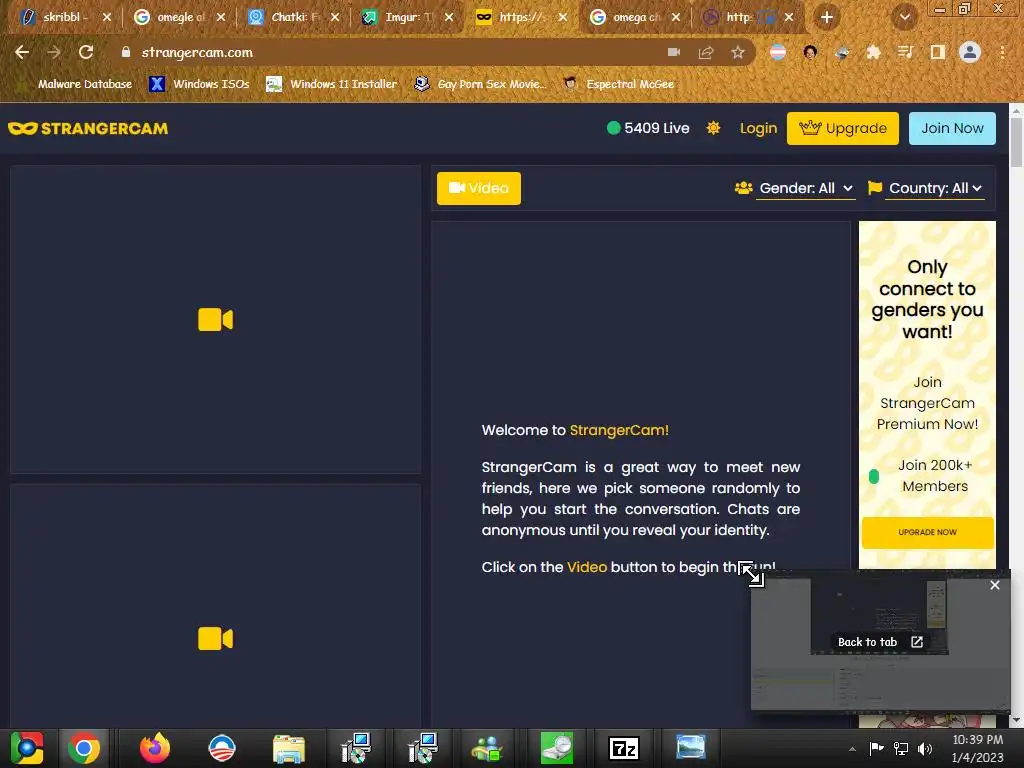Toggle the browser side panel
Viewport: 1024px width, 768px height.
coord(938,52)
